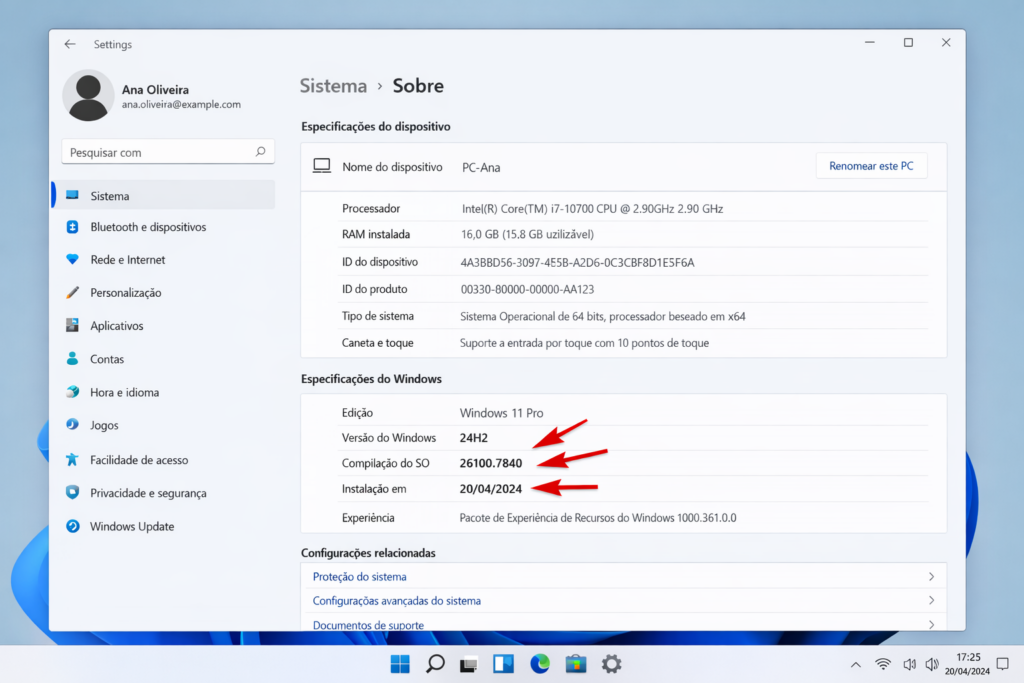Navigate back via the Sistema breadcrumb
This screenshot has height=683, width=1024.
point(333,85)
